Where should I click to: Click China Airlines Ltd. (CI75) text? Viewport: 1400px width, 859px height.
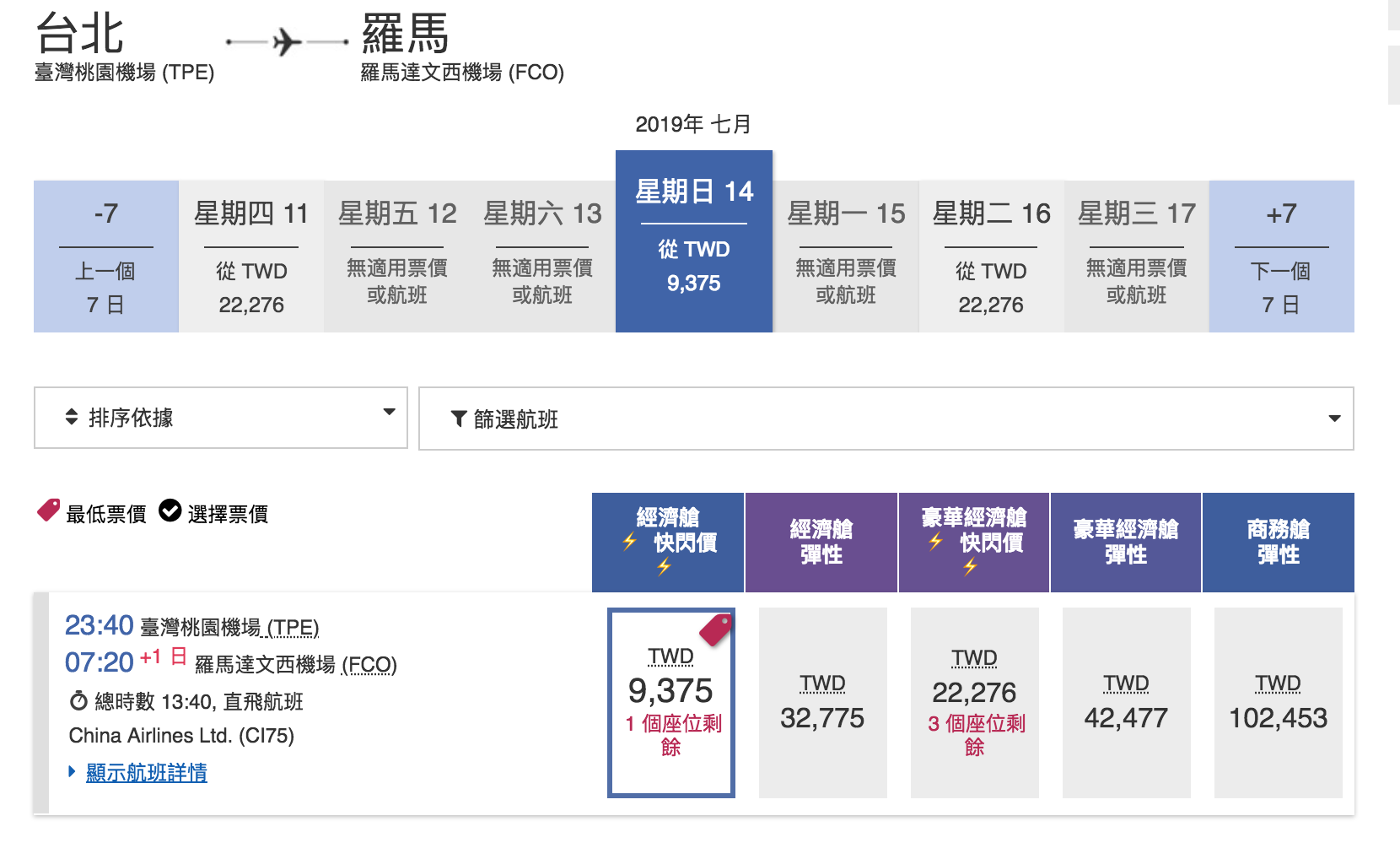point(181,736)
